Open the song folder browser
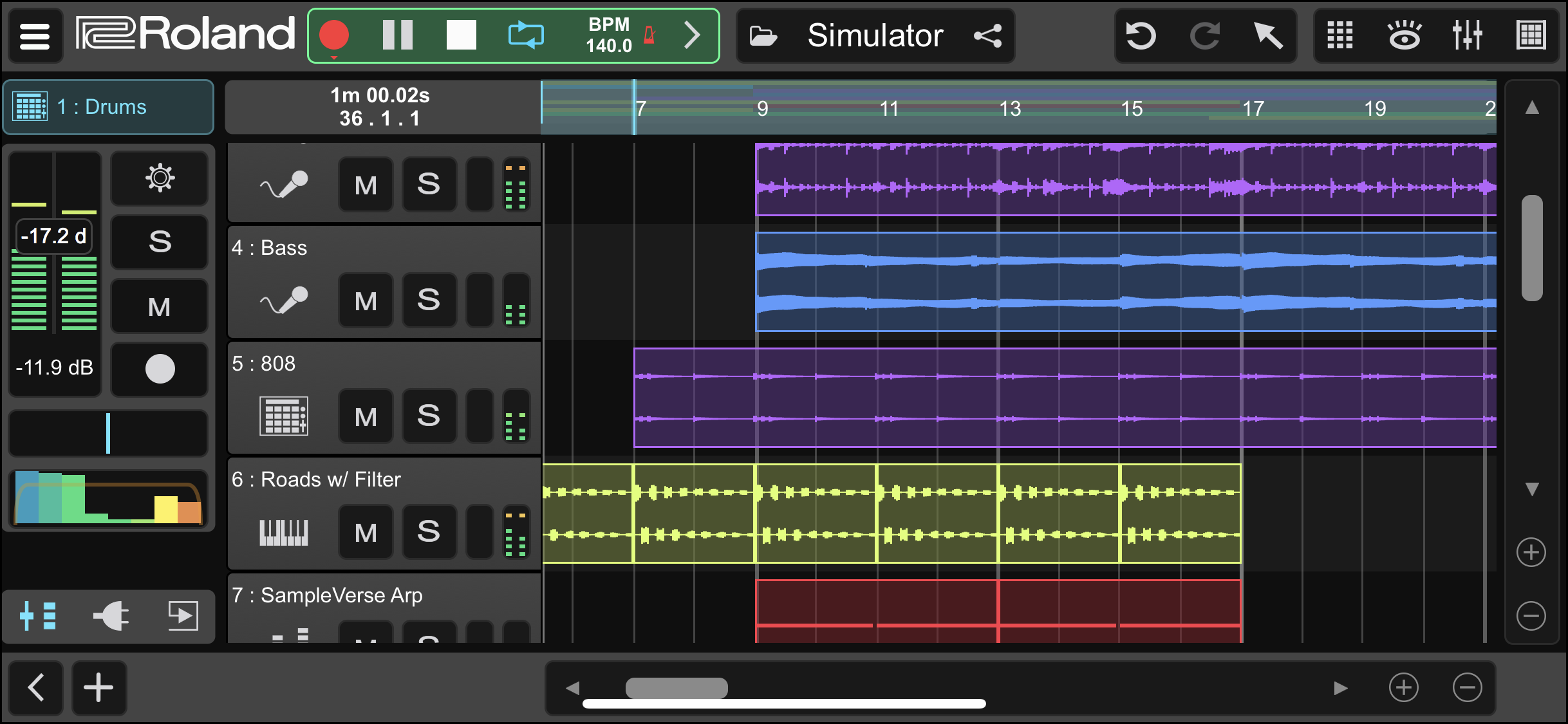This screenshot has height=724, width=1568. [x=763, y=36]
